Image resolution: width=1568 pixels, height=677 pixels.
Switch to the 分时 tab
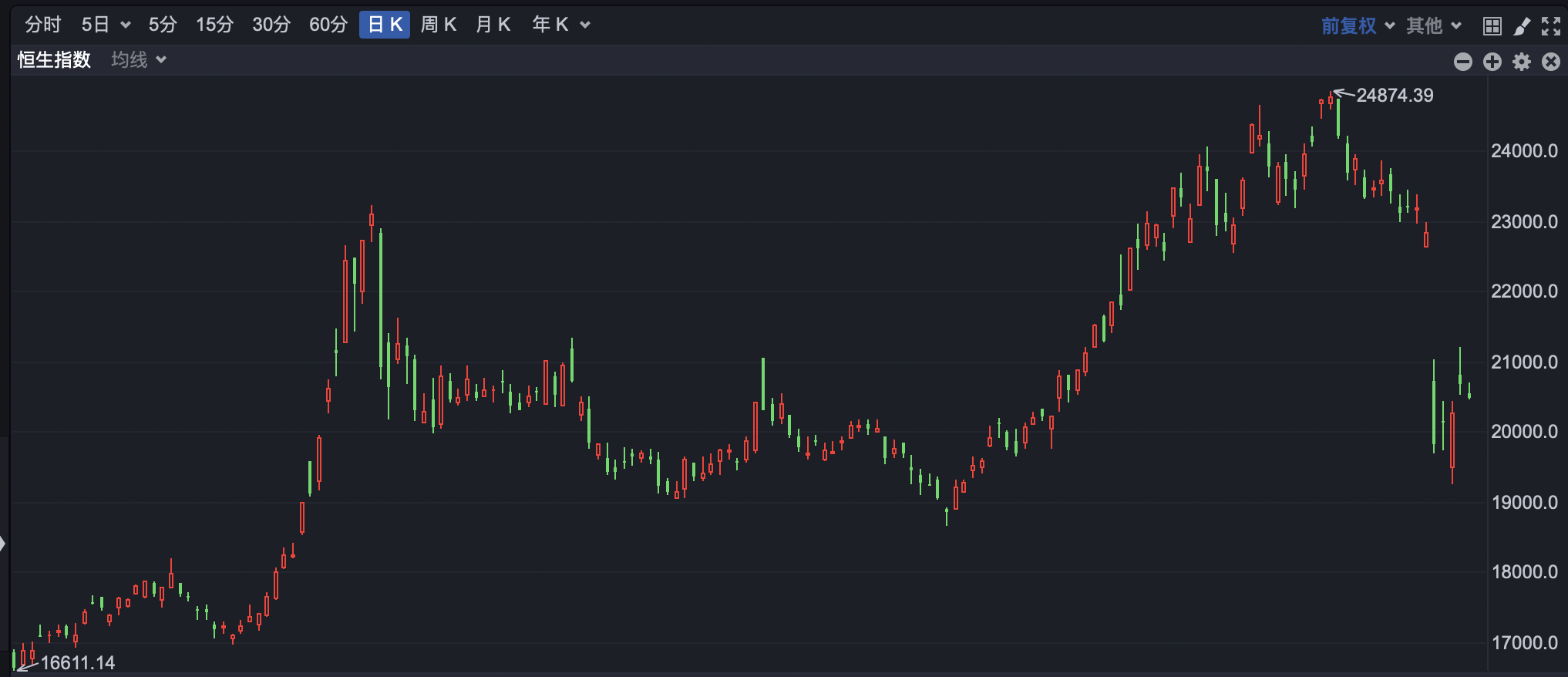coord(42,25)
